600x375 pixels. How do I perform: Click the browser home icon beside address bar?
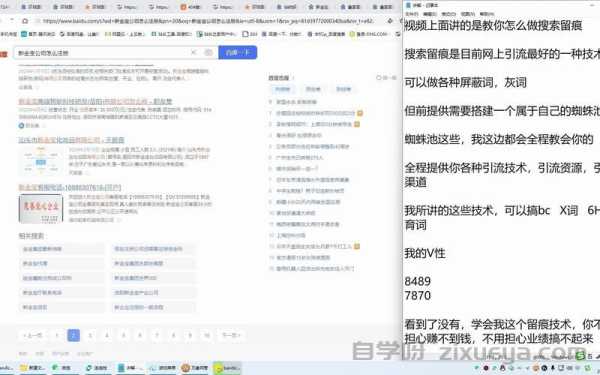(x=25, y=21)
